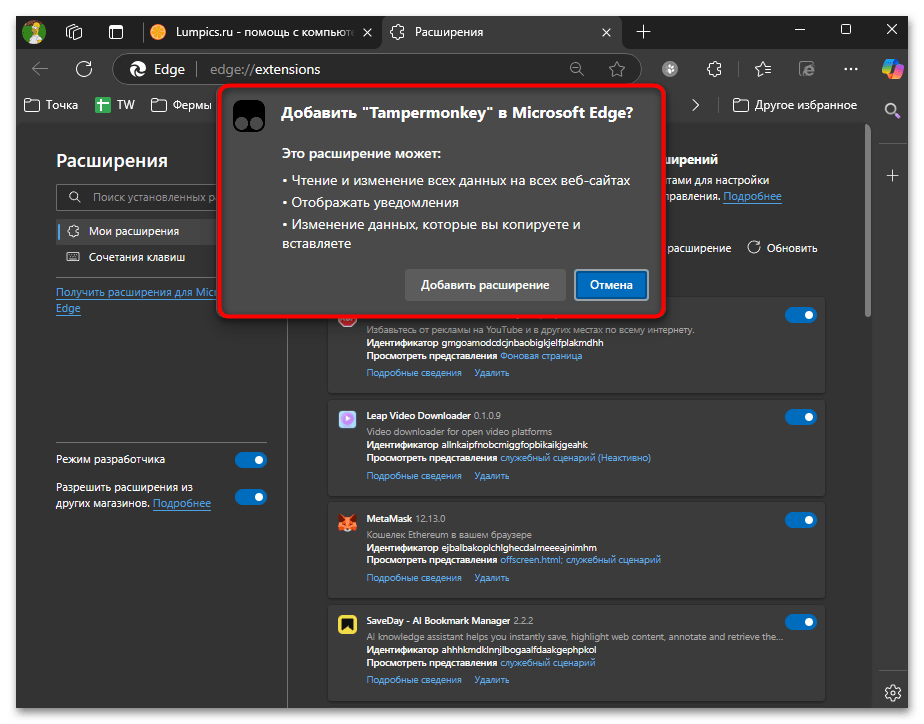Click the Tampermonkey icon in dialog
The image size is (924, 724).
point(249,115)
